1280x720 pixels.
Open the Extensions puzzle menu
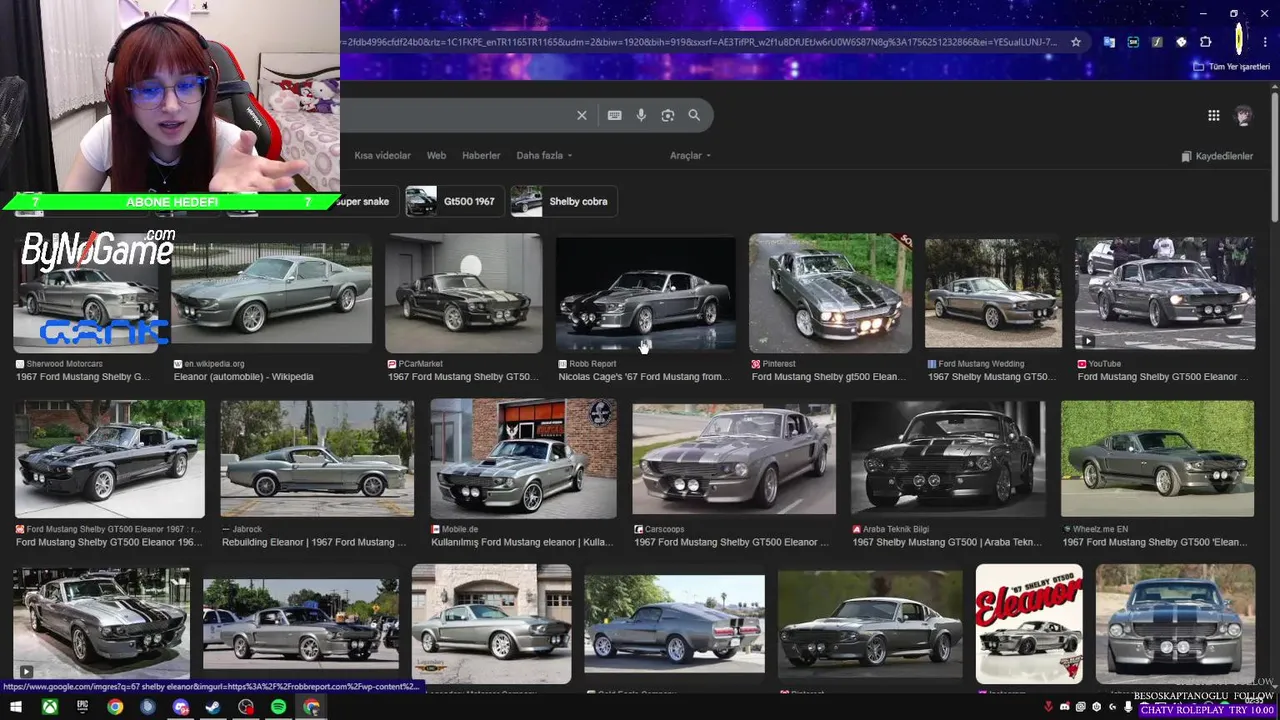(x=1205, y=42)
